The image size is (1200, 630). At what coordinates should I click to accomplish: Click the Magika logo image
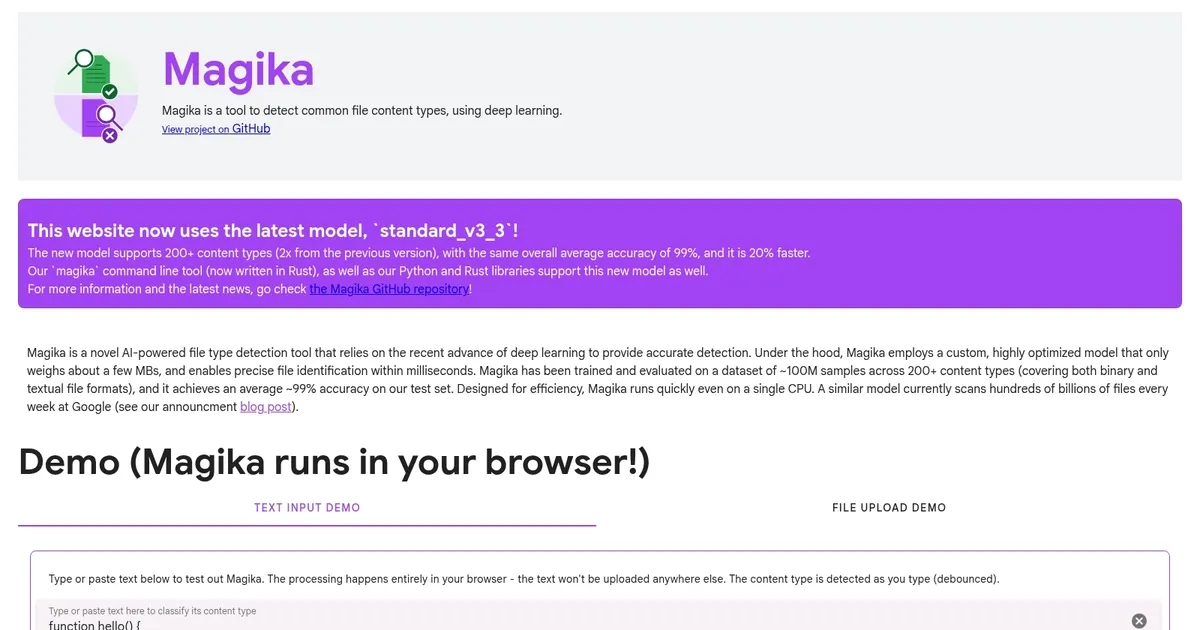click(x=96, y=96)
